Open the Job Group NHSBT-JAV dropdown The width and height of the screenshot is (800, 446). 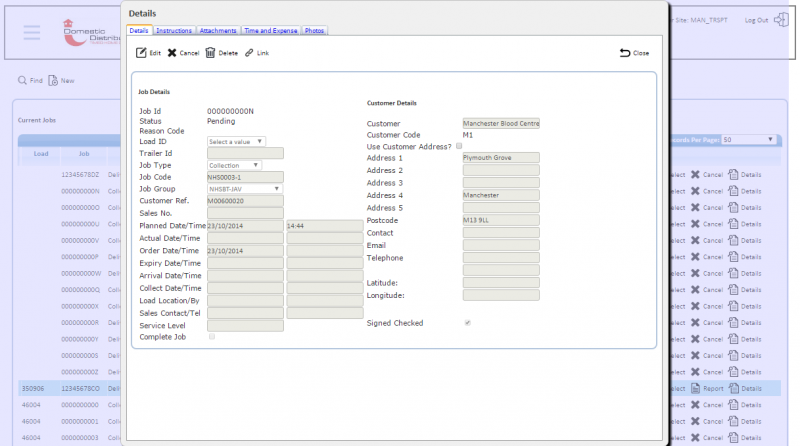[x=245, y=189]
